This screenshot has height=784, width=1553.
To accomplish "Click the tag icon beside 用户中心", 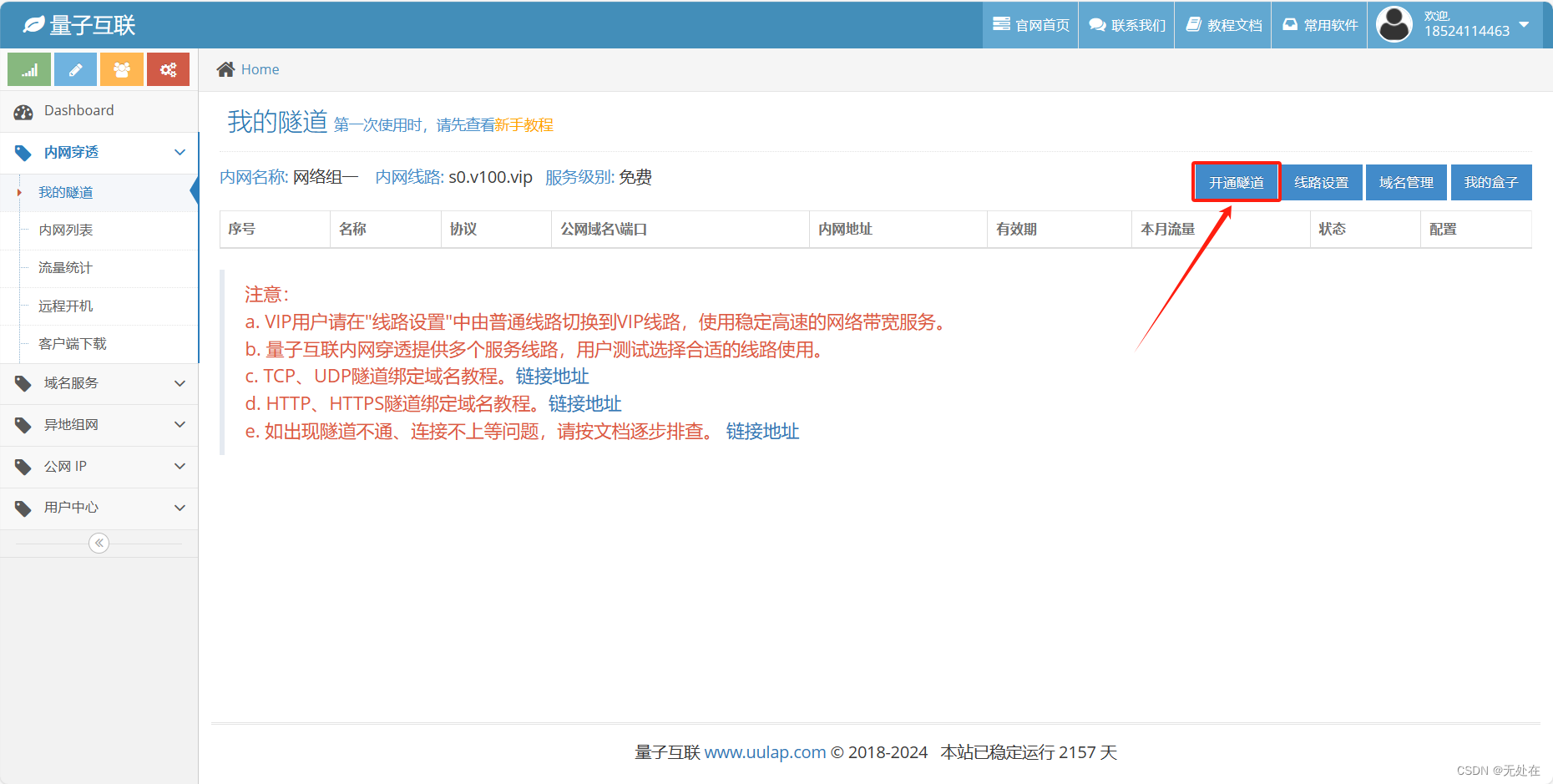I will point(23,508).
